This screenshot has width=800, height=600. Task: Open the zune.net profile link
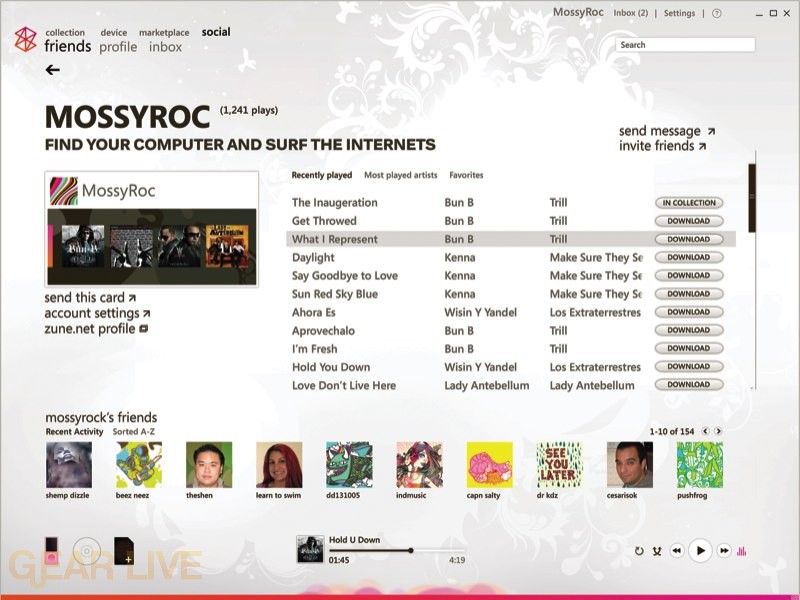(96, 329)
